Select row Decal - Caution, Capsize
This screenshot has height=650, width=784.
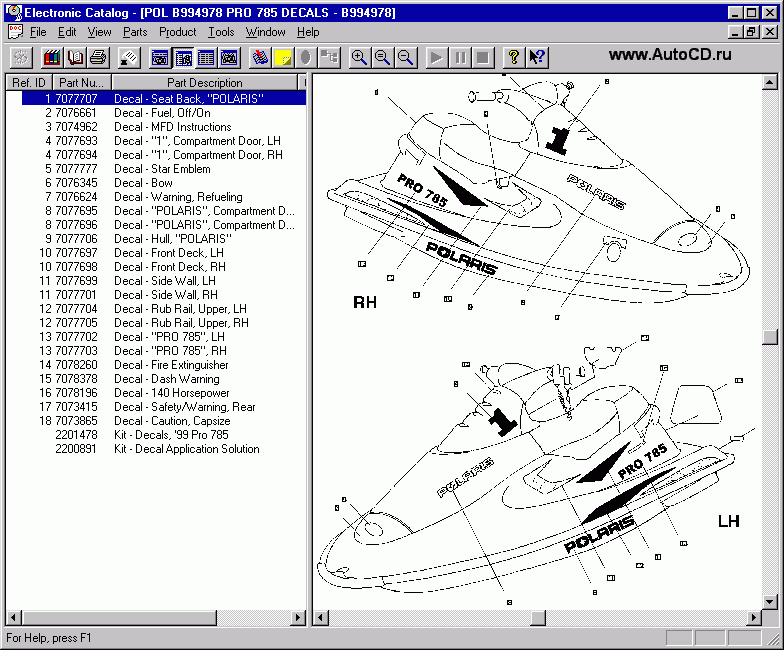coord(156,421)
